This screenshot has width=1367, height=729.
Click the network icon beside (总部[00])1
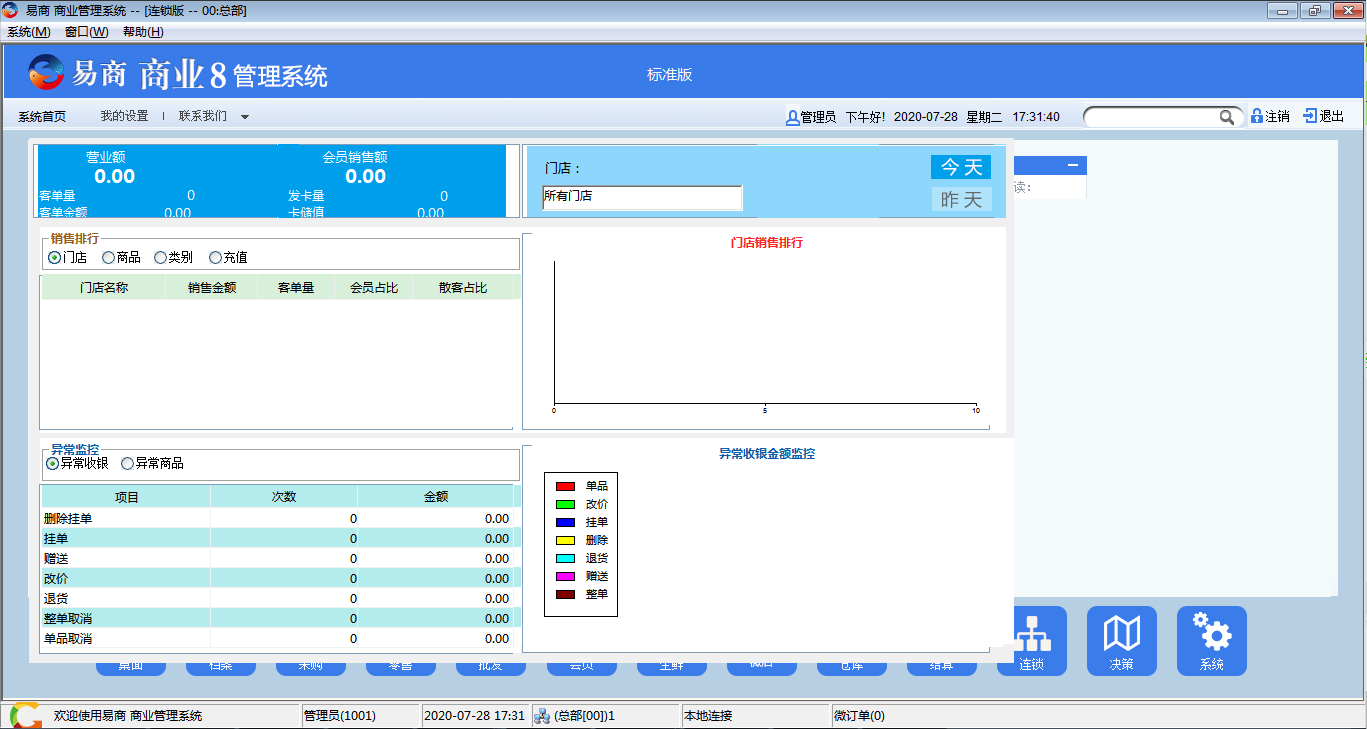pos(542,716)
